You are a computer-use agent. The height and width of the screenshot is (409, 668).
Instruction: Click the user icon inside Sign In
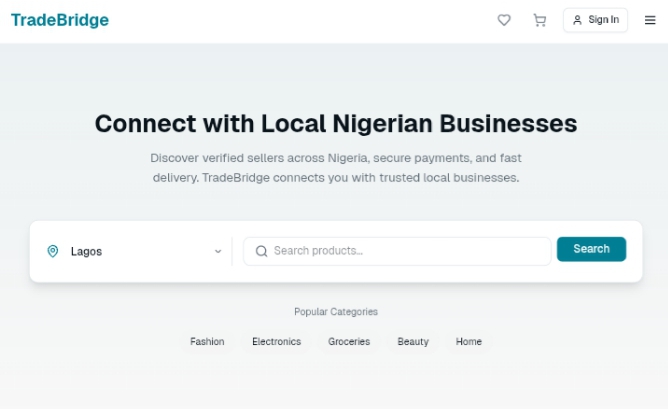(577, 20)
